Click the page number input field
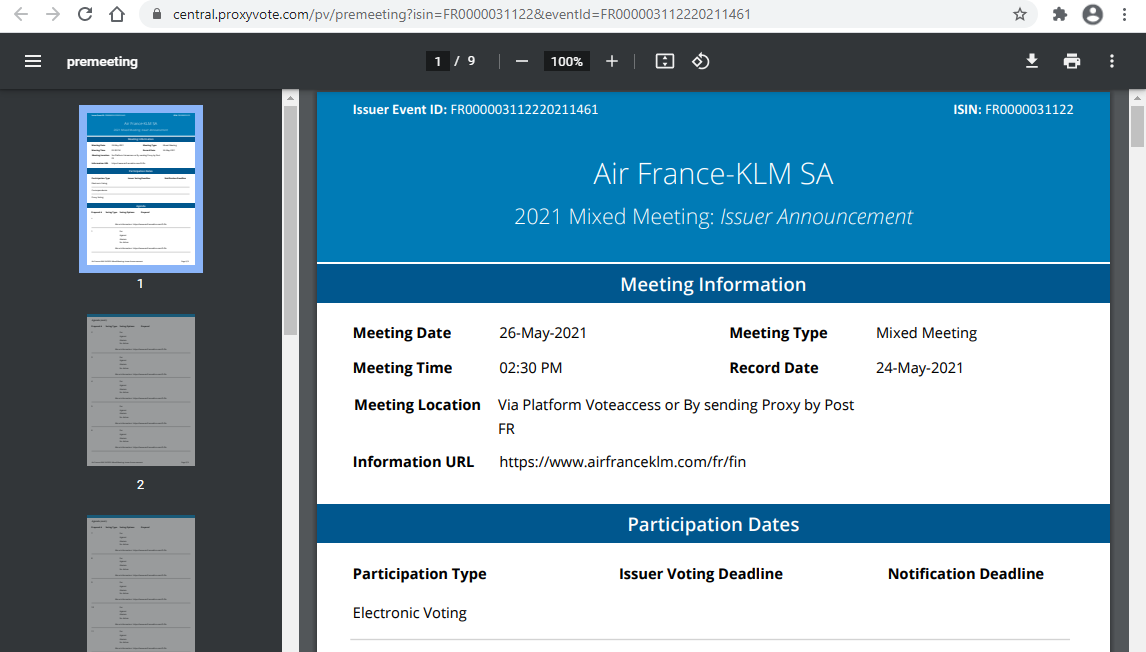This screenshot has height=652, width=1146. click(437, 61)
